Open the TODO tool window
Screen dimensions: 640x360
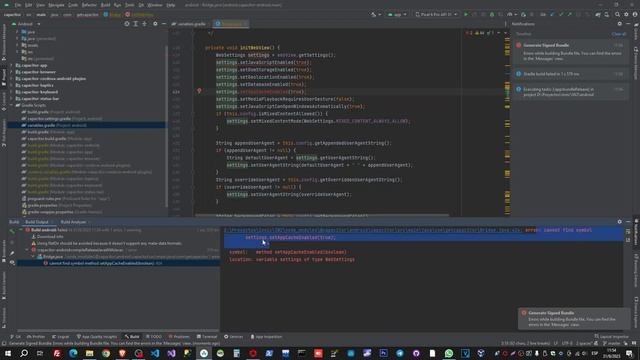click(154, 337)
